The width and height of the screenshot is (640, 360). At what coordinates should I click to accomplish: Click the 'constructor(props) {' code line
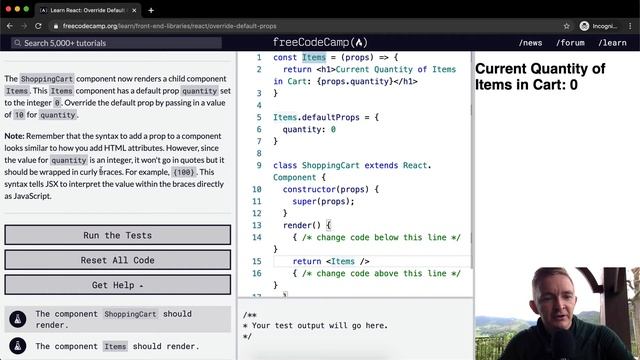(331, 189)
